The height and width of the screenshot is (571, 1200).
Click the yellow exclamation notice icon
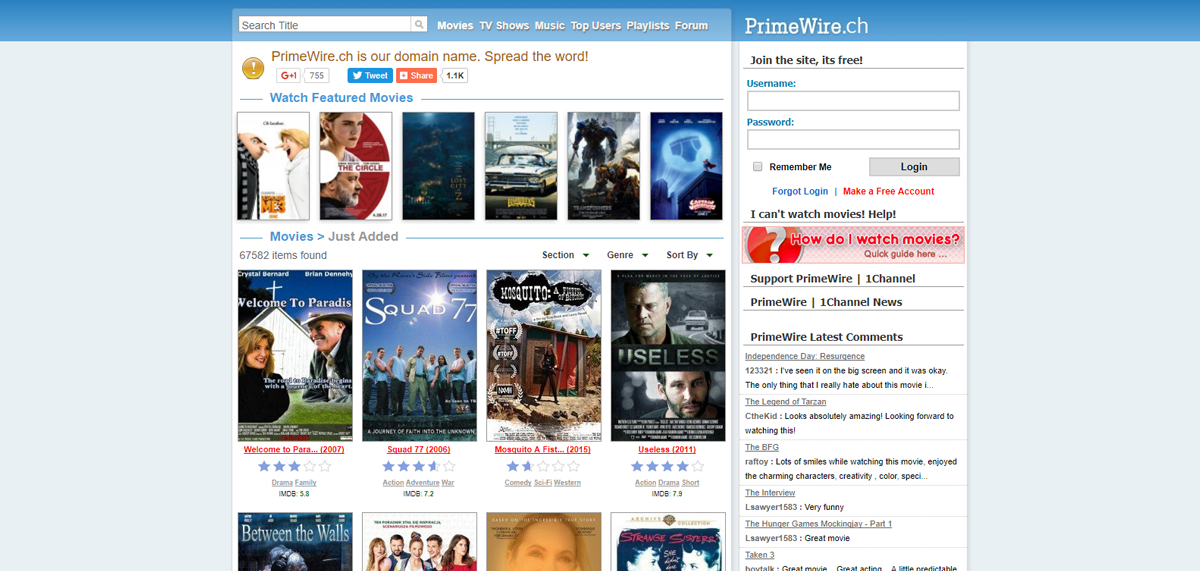(x=253, y=68)
